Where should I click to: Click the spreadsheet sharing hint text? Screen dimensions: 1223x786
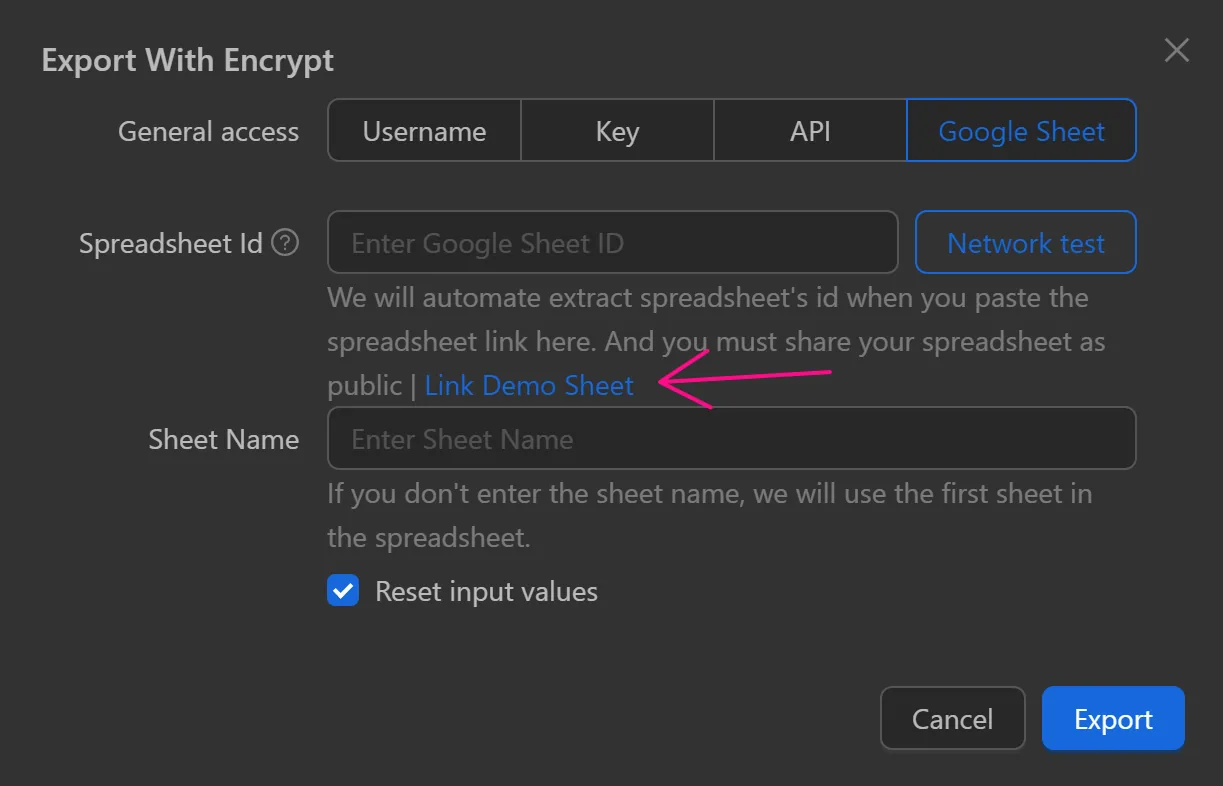point(715,320)
